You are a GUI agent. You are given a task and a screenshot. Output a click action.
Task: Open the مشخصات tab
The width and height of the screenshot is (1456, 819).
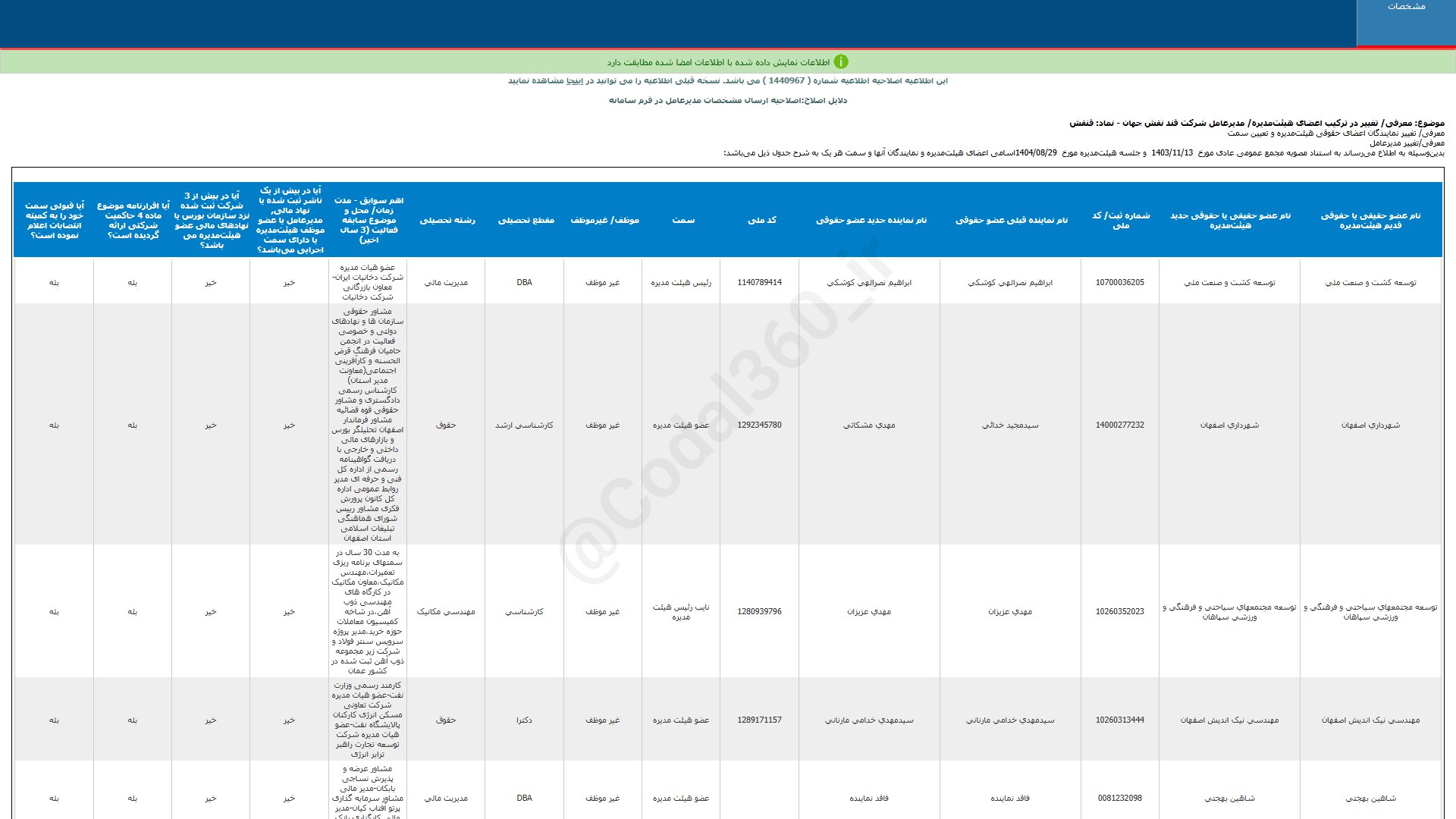pyautogui.click(x=1406, y=7)
